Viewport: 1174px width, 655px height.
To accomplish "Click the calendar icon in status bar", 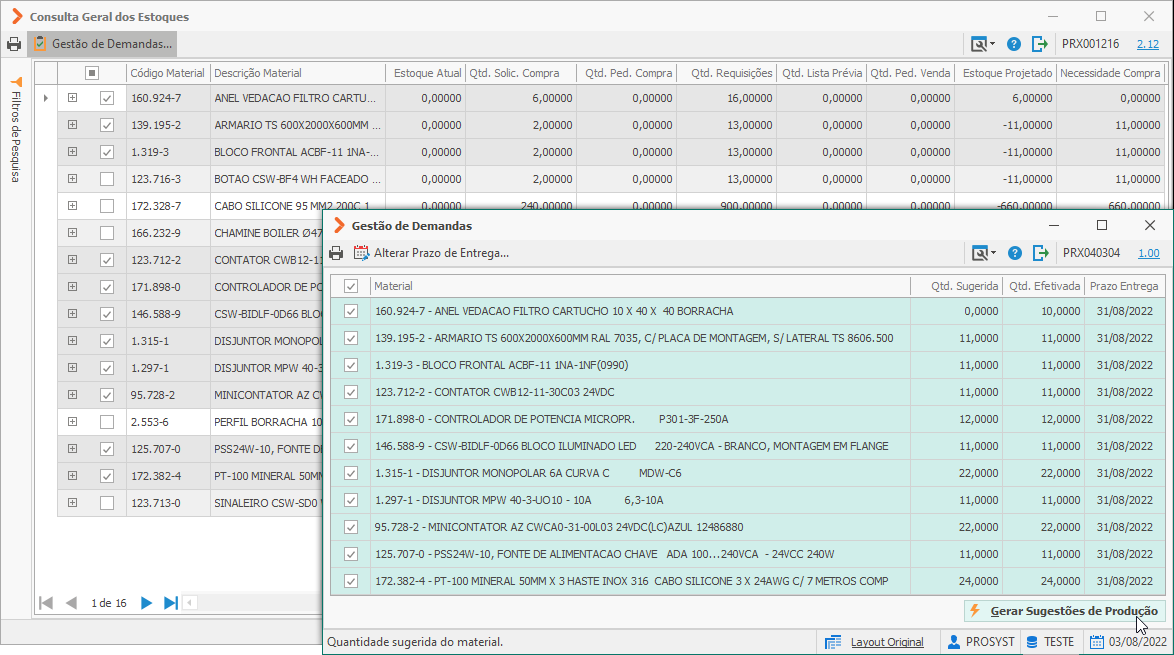I will (x=1097, y=642).
